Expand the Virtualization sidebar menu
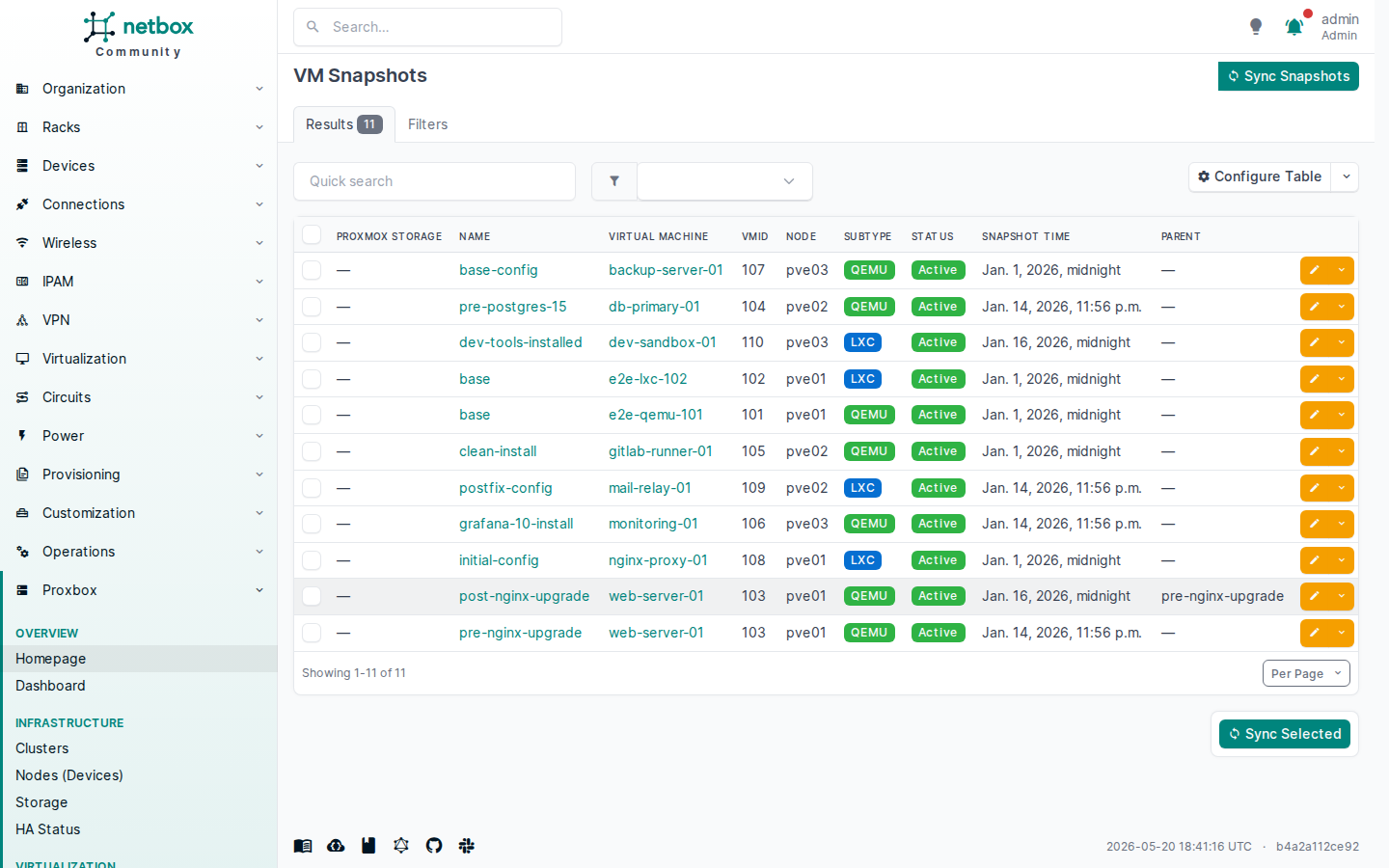This screenshot has height=868, width=1389. tap(139, 359)
